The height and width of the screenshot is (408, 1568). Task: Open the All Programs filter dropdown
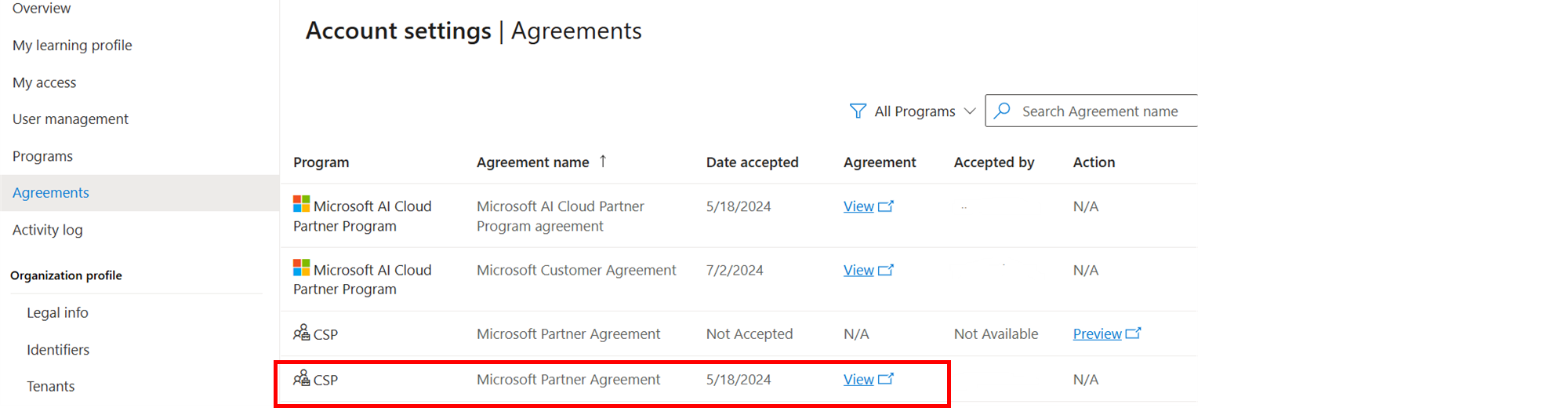coord(914,111)
